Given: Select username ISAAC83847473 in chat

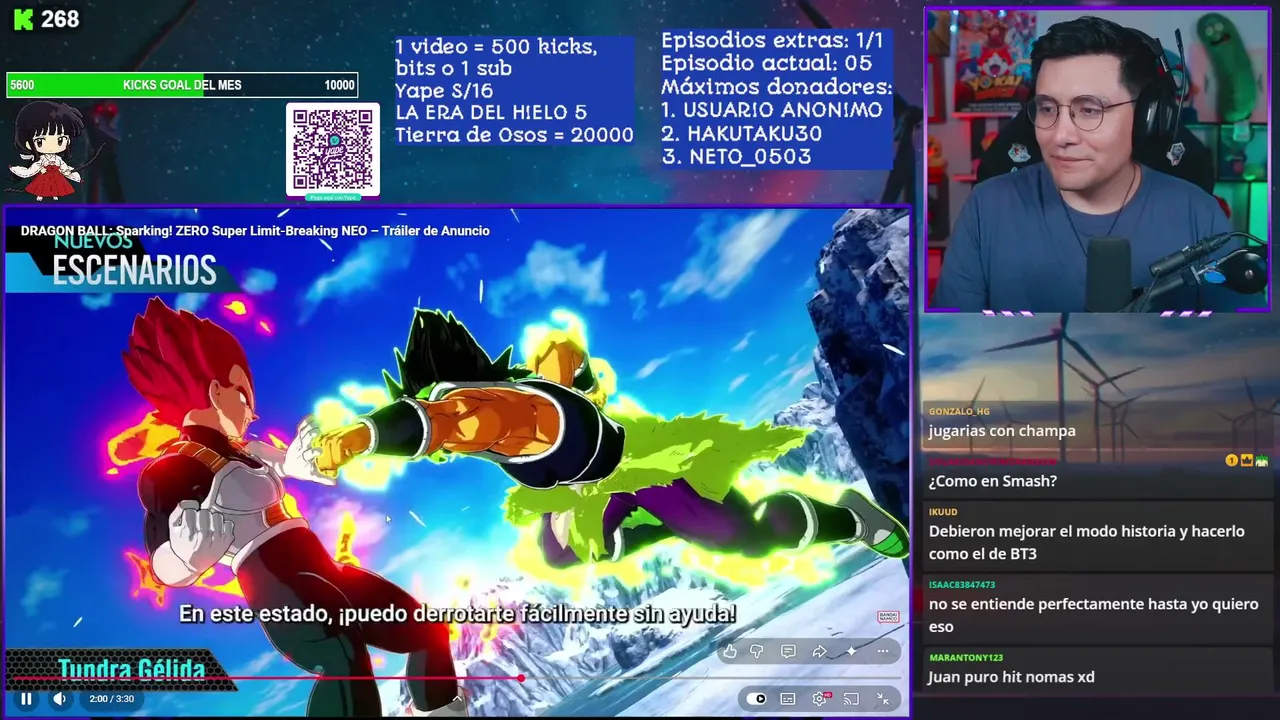Looking at the screenshot, I should (x=962, y=585).
